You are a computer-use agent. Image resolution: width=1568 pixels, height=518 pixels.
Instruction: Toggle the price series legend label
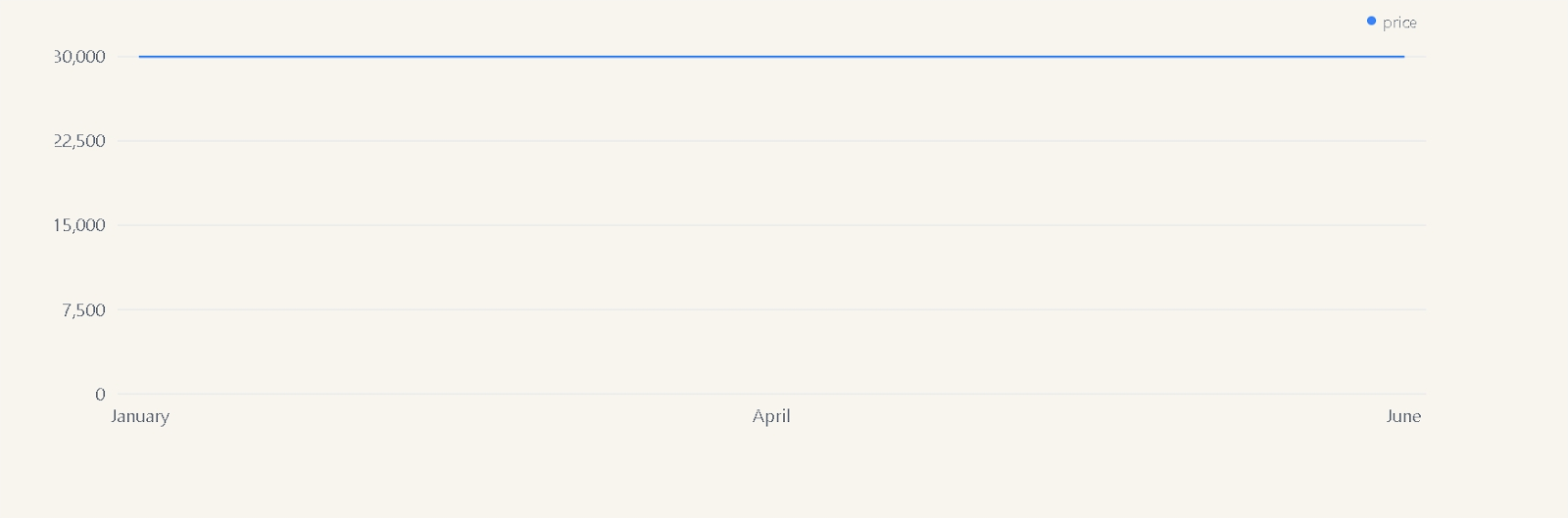point(1399,23)
